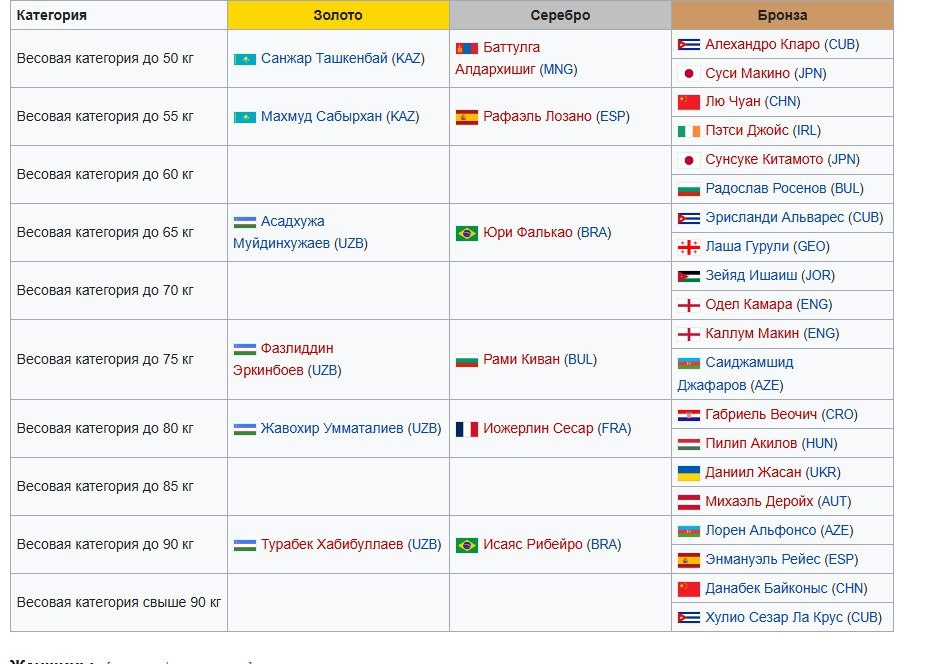This screenshot has height=664, width=941.
Task: Click CRO country code link
Action: 840,414
